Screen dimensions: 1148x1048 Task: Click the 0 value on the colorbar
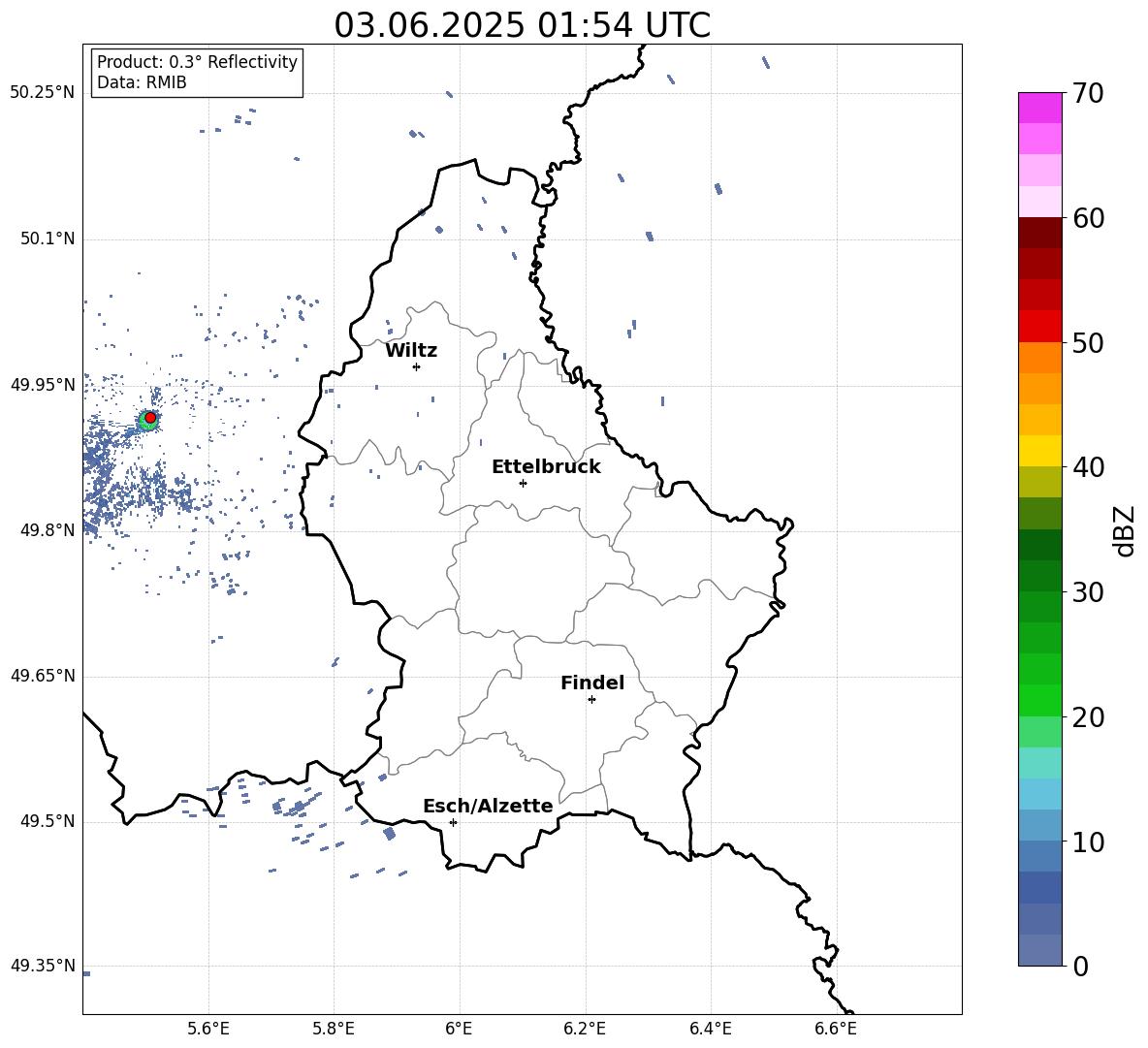1080,967
